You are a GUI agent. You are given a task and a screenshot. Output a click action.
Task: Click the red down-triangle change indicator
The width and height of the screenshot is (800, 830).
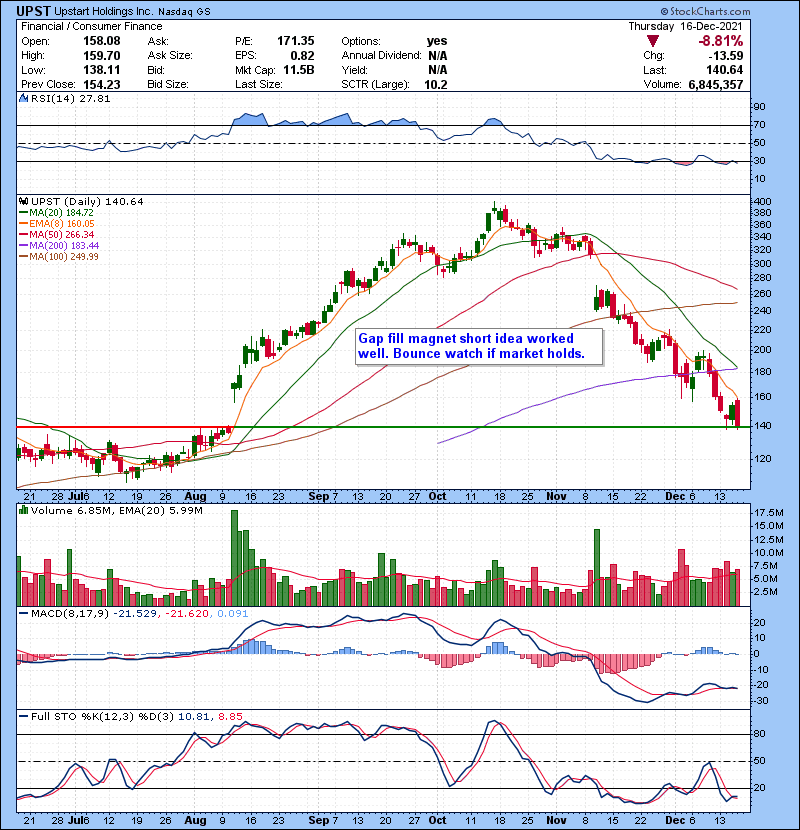pyautogui.click(x=653, y=41)
